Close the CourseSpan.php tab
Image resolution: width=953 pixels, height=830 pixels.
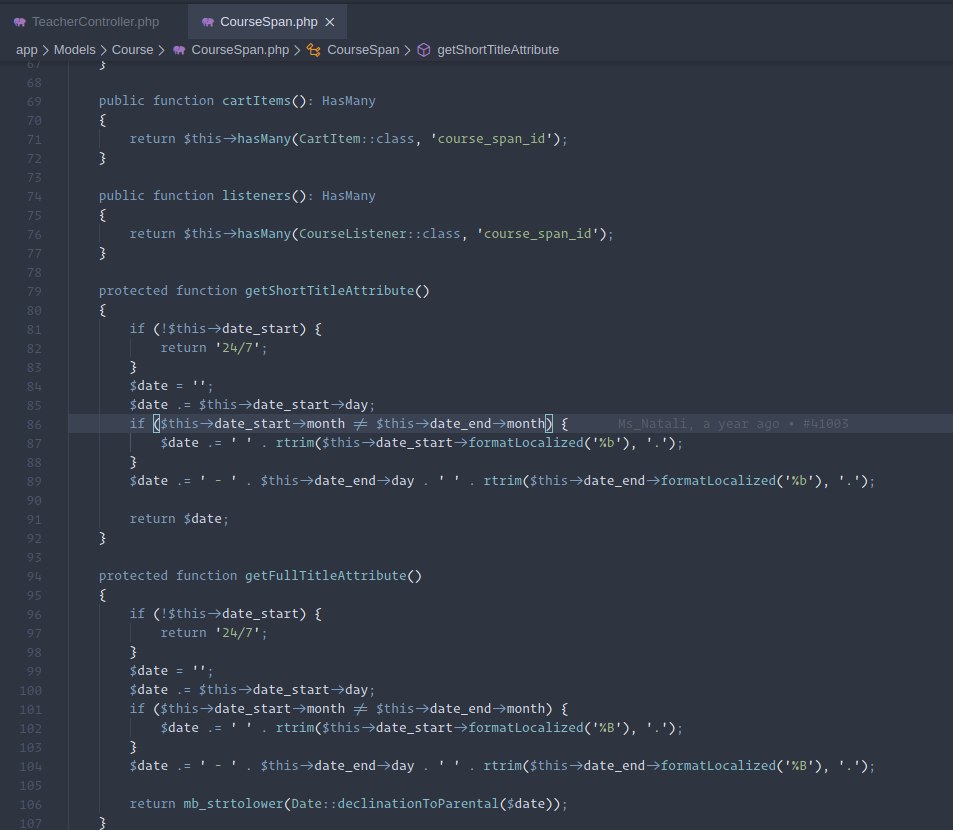(330, 22)
